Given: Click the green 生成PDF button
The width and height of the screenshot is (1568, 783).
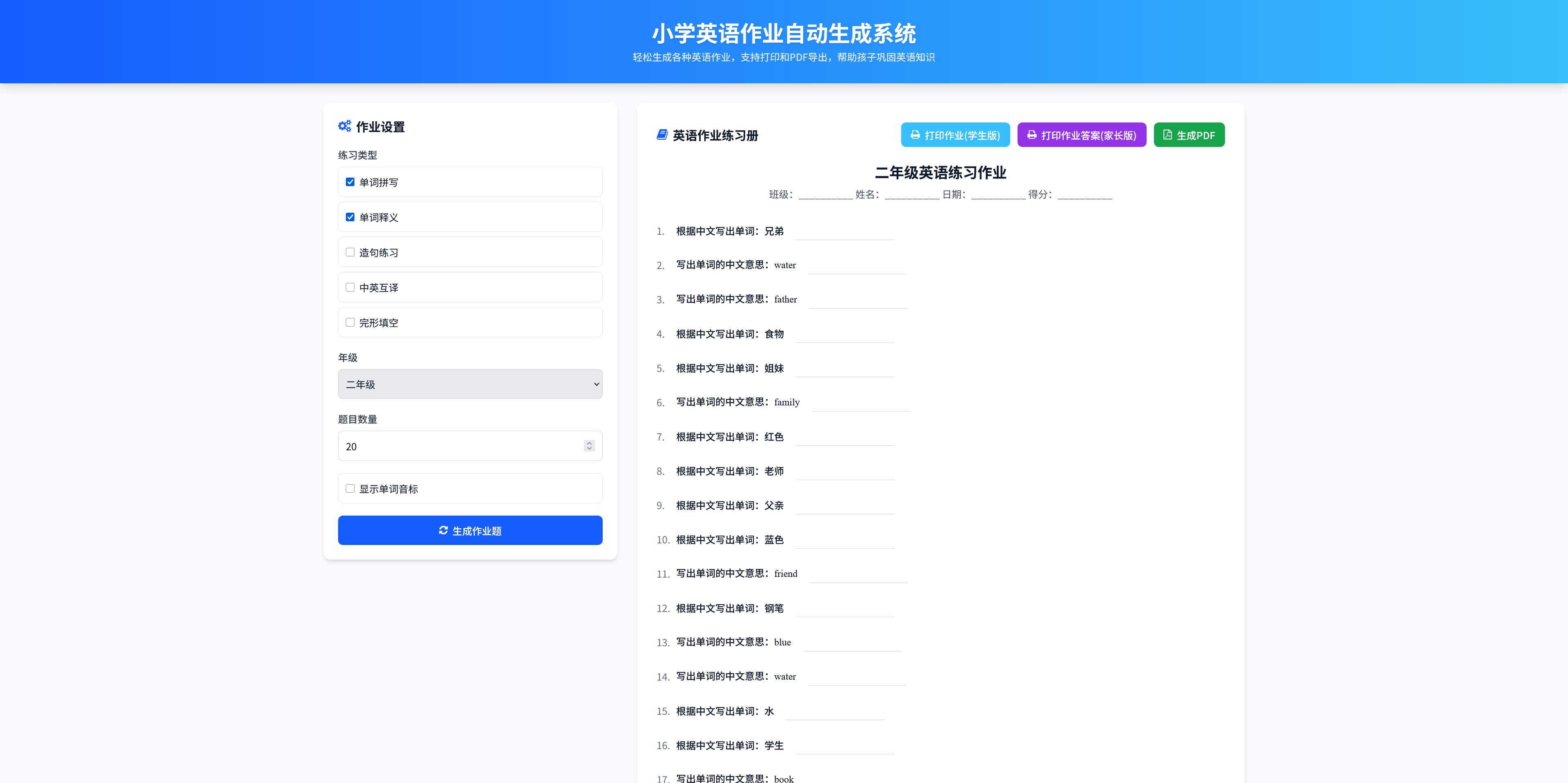Looking at the screenshot, I should (1189, 134).
